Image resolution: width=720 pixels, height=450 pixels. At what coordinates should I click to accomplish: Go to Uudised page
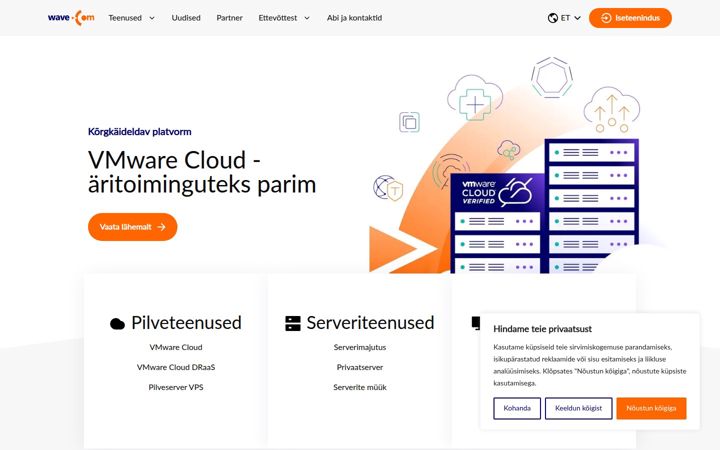[186, 18]
